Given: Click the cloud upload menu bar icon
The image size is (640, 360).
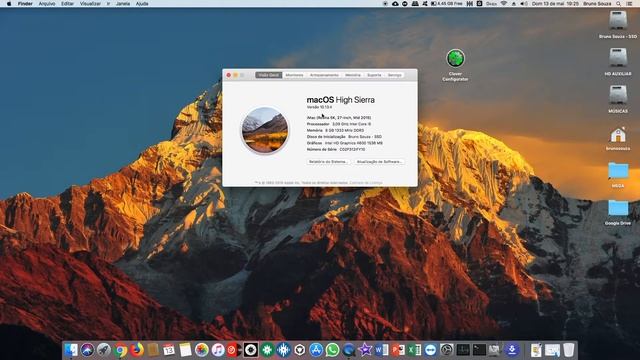Looking at the screenshot, I should [x=395, y=4].
